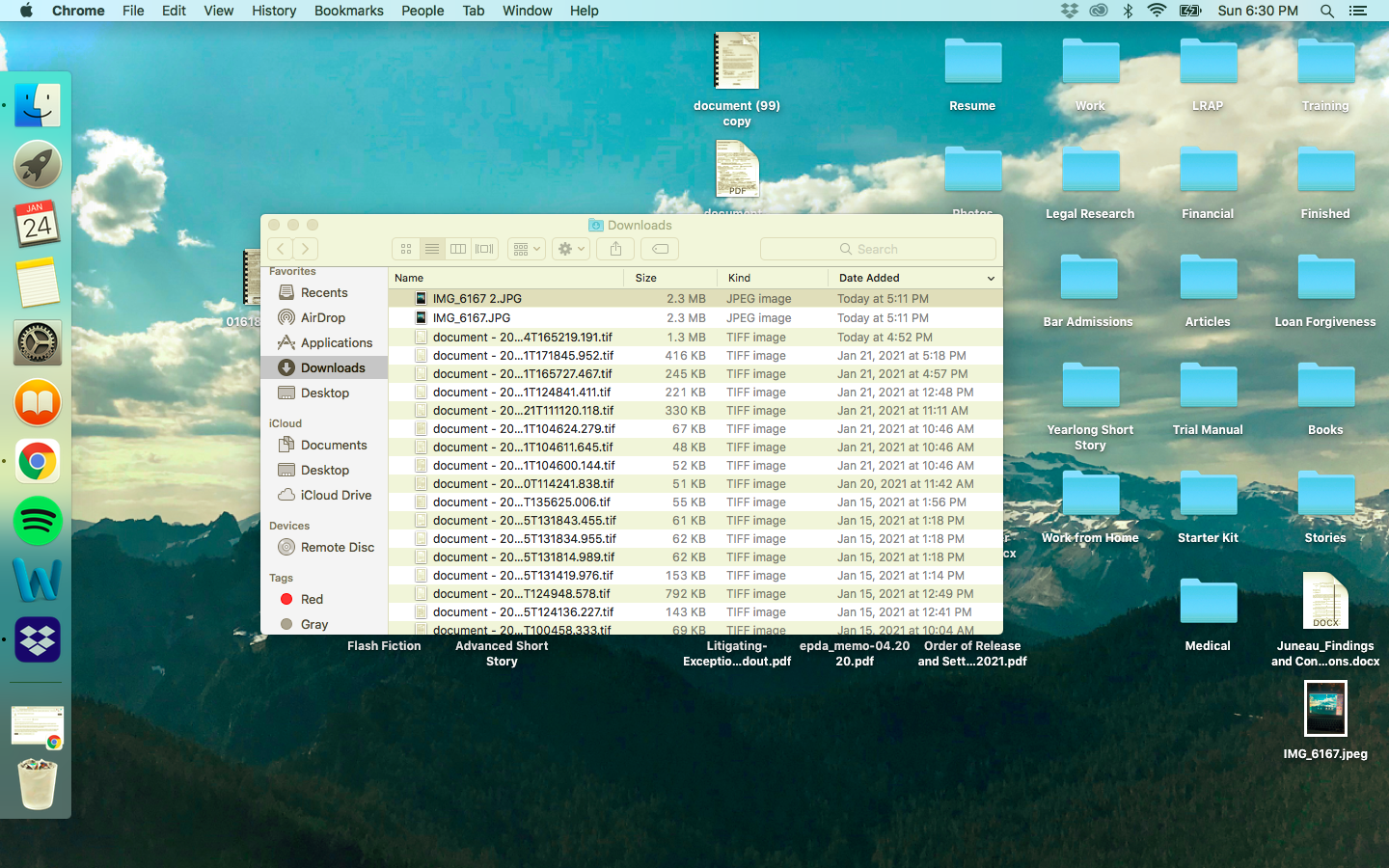
Task: Sort files by Size column header
Action: tap(646, 278)
